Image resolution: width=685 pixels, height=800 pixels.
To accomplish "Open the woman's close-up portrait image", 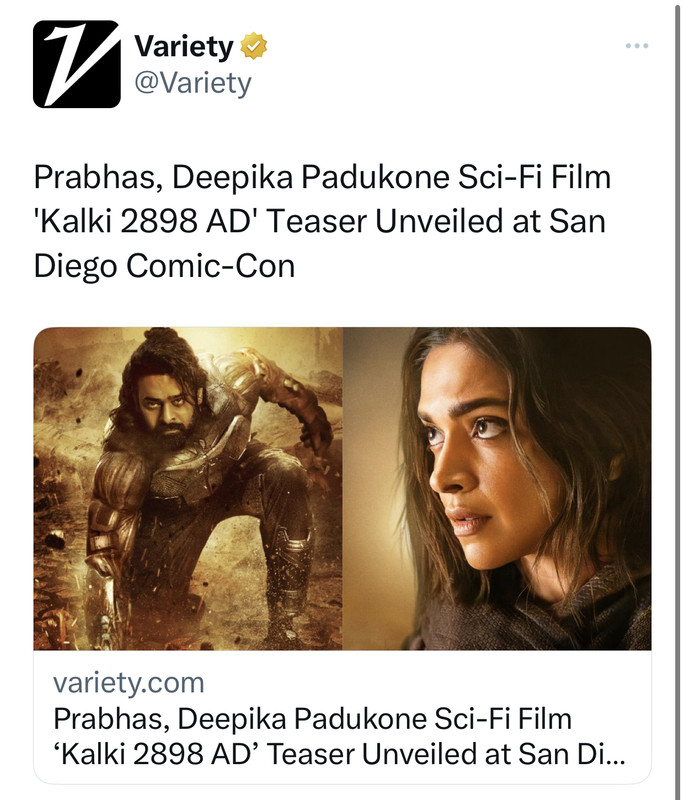I will coord(497,488).
